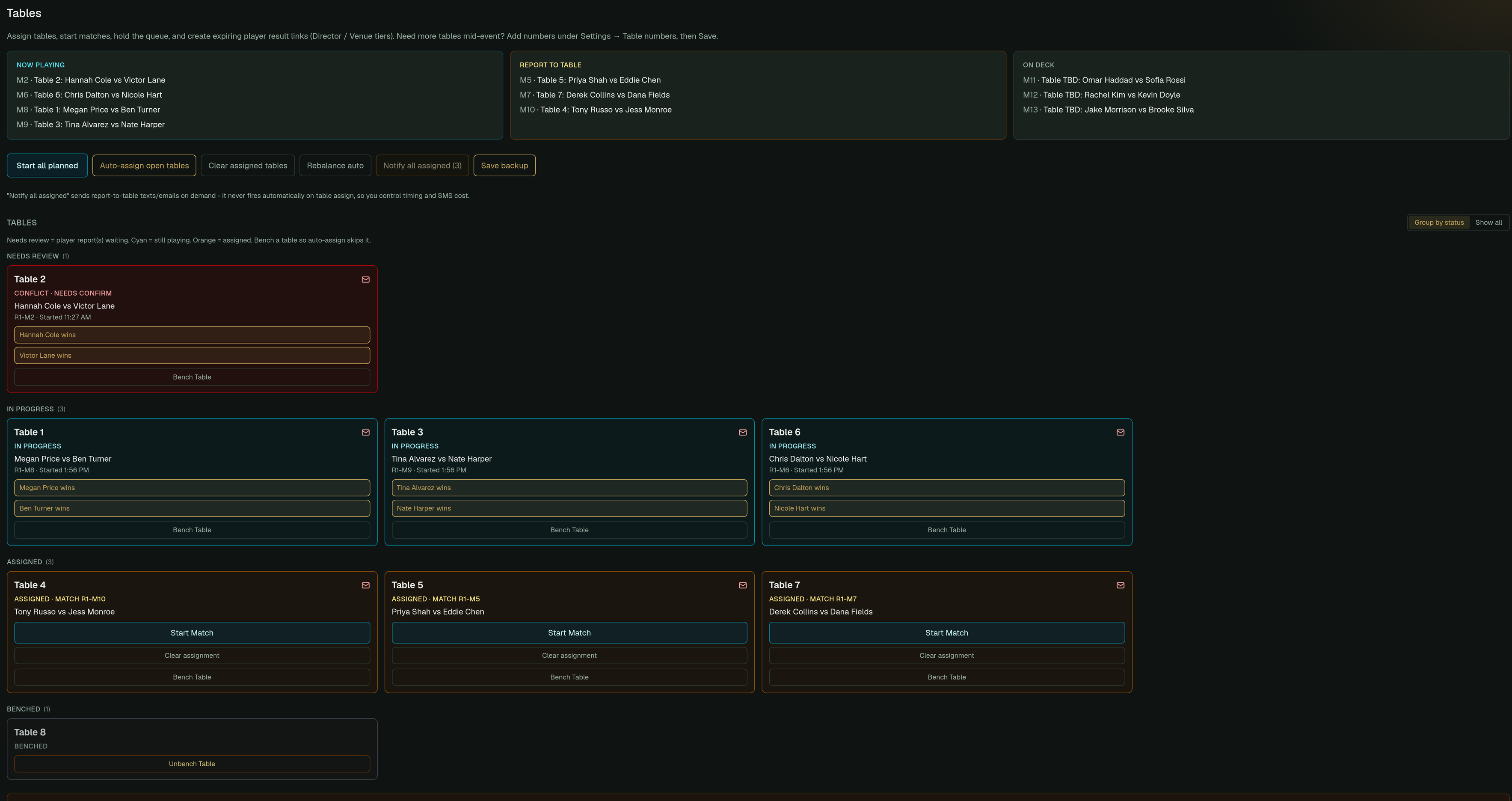This screenshot has height=801, width=1512.
Task: Record Hannah Cole wins on Table 2
Action: (x=192, y=335)
